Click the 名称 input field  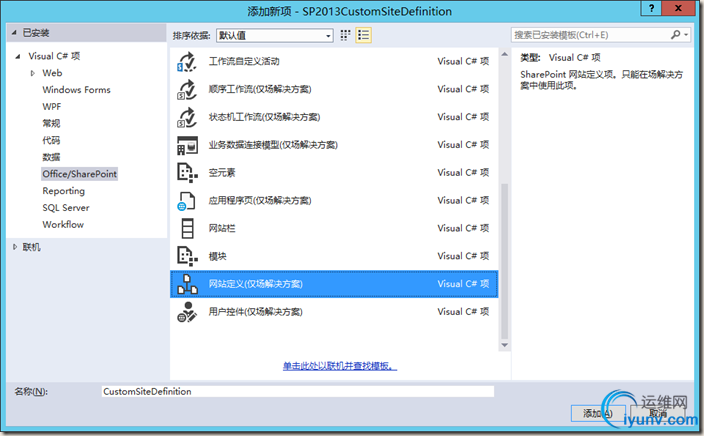298,392
